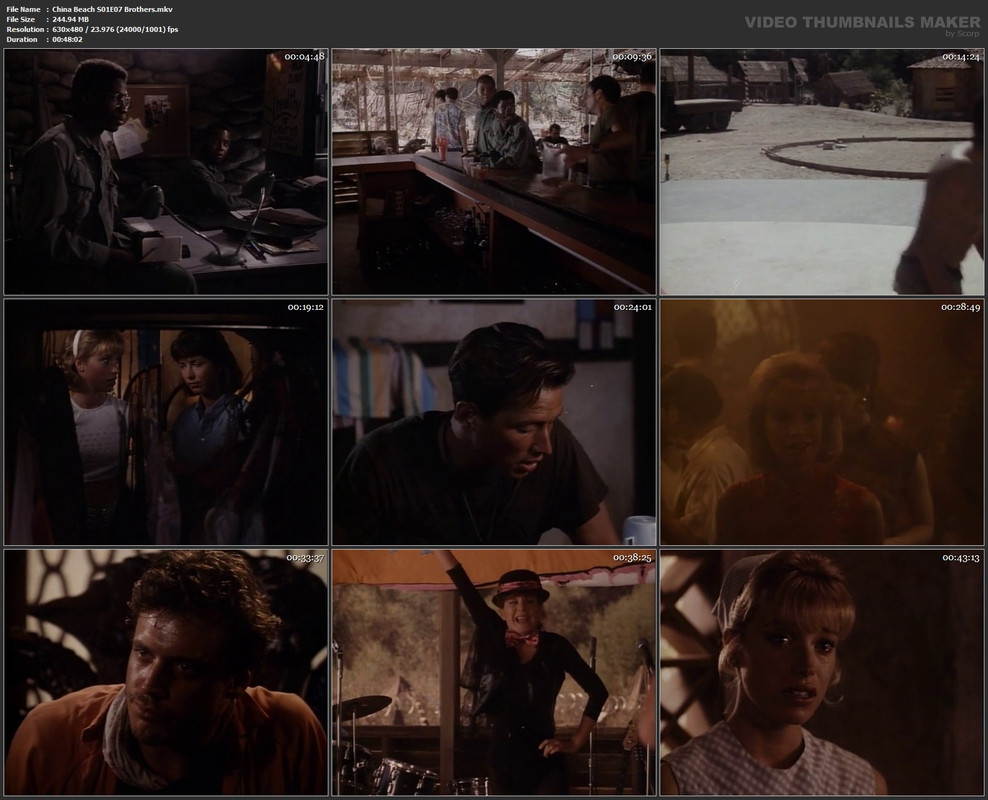Viewport: 988px width, 800px height.
Task: Click the 'File Name' label
Action: point(23,9)
